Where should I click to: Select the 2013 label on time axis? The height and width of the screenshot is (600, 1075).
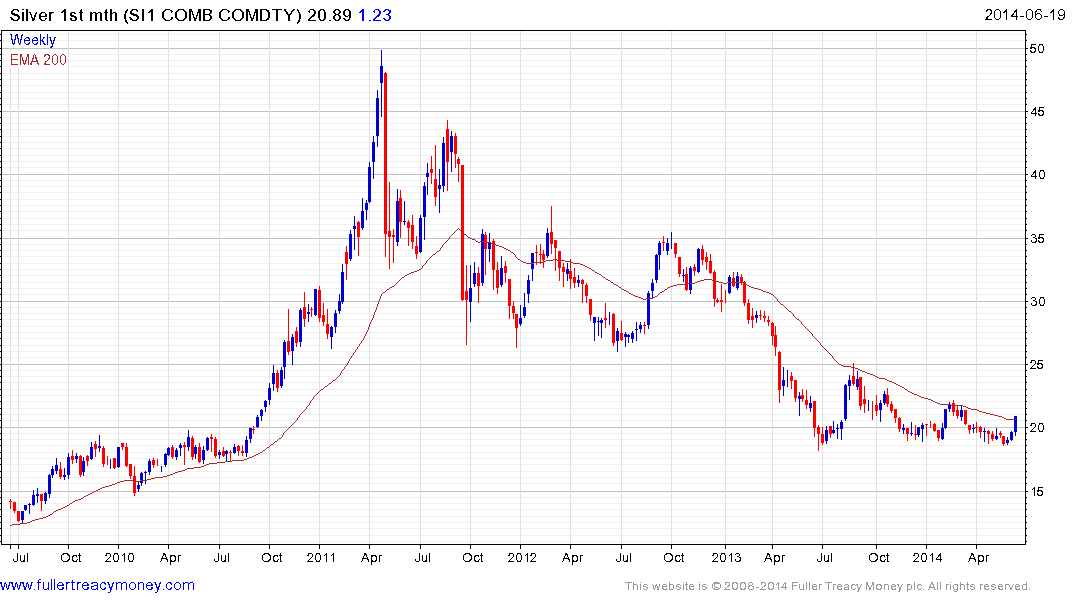726,557
